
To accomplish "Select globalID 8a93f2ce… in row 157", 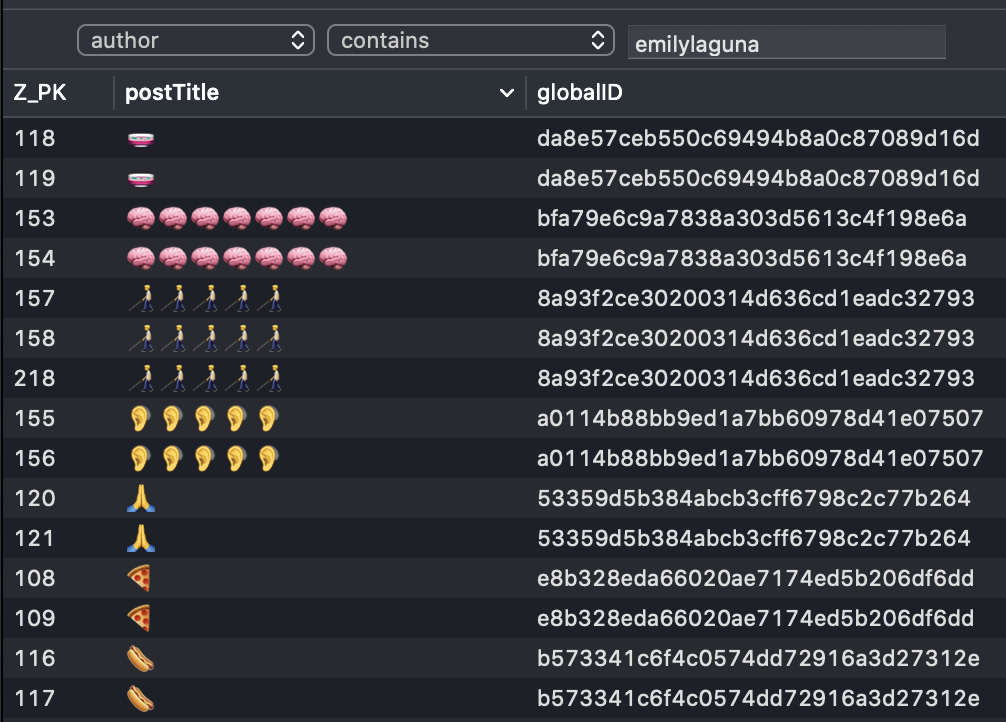I will click(756, 298).
